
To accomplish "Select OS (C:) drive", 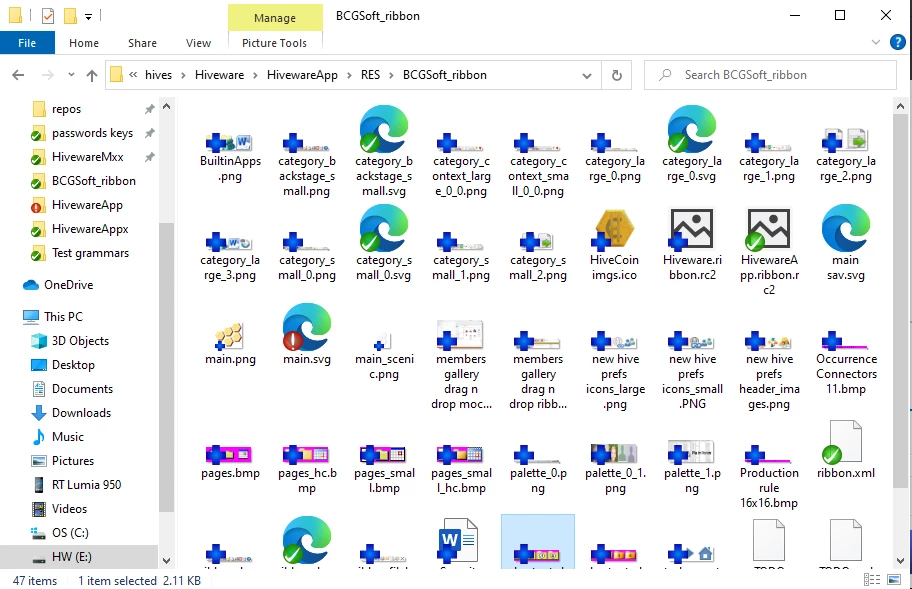I will pyautogui.click(x=70, y=533).
